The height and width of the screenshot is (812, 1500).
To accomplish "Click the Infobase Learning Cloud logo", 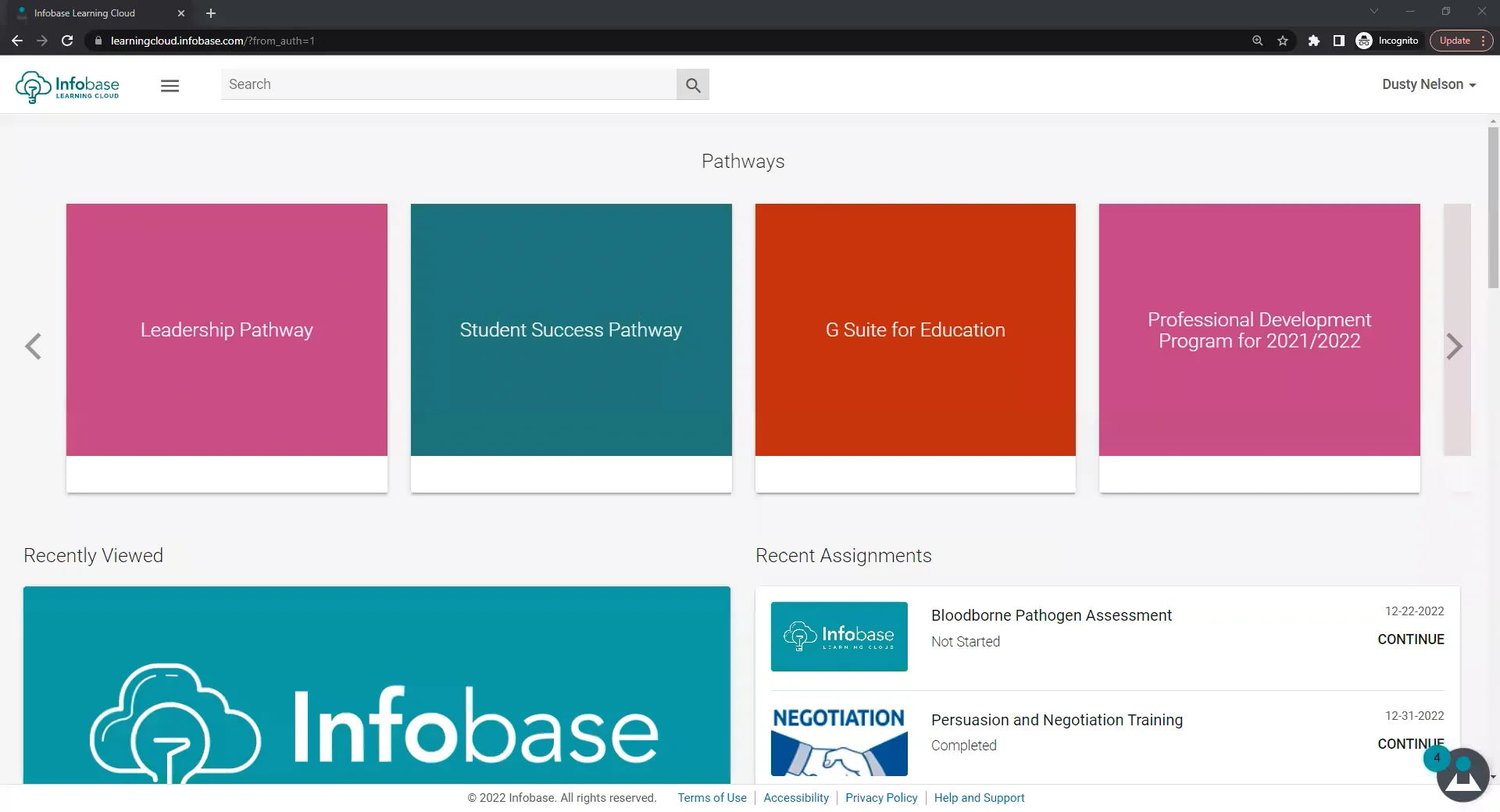I will (67, 86).
